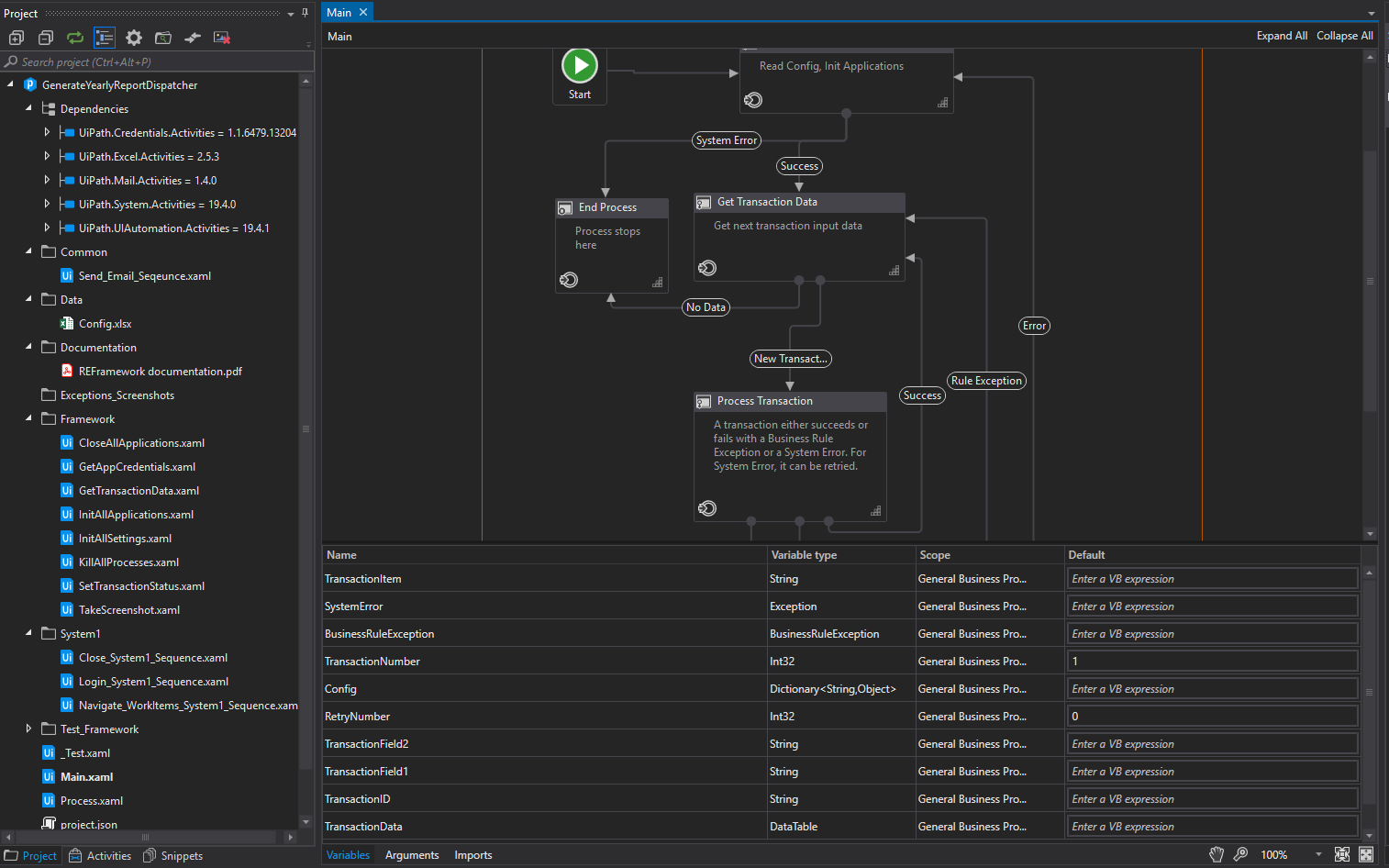Open Project Settings gear icon

(134, 38)
